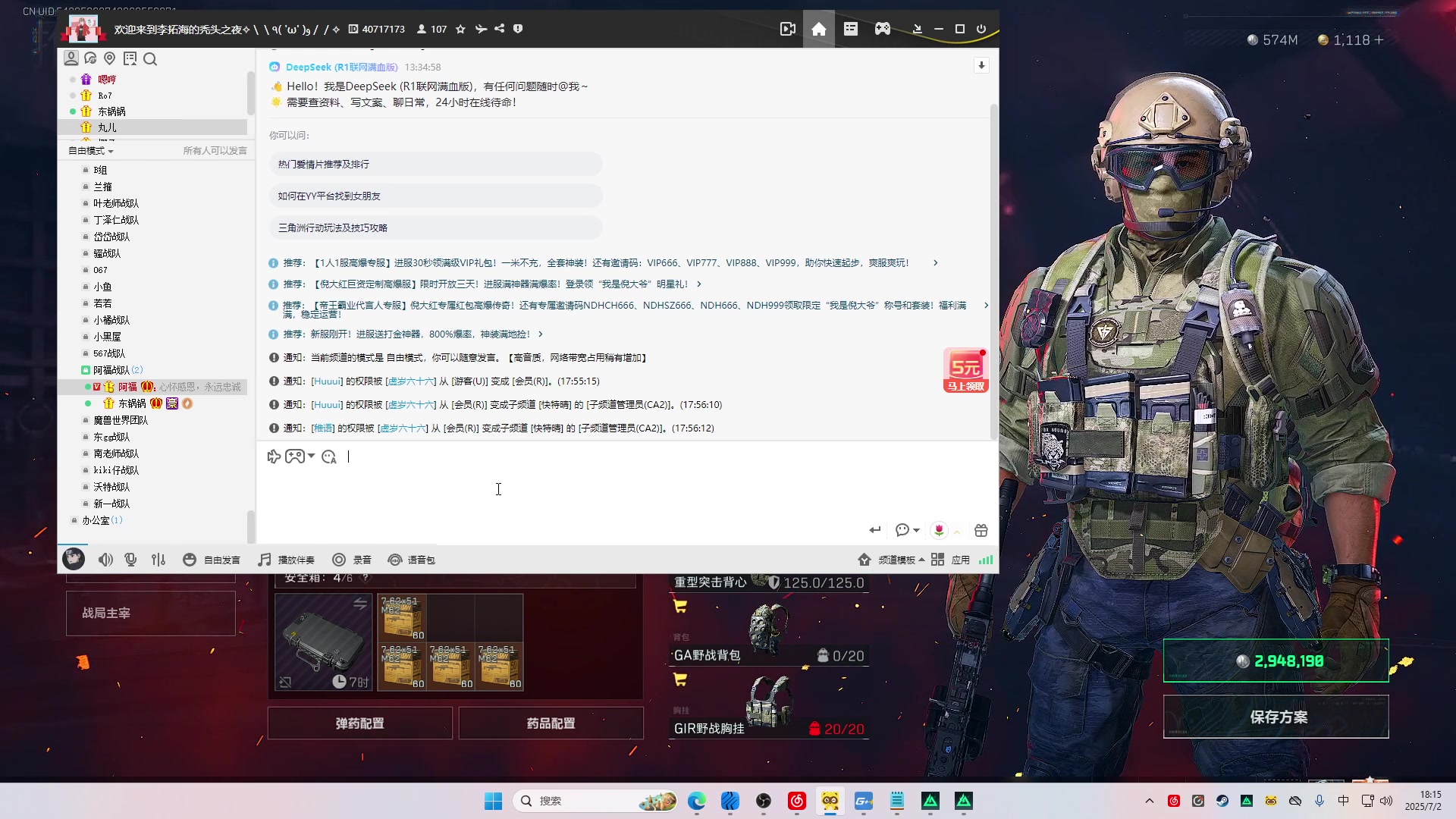Open Microsoft Edge from the taskbar
1456x819 pixels.
[696, 801]
